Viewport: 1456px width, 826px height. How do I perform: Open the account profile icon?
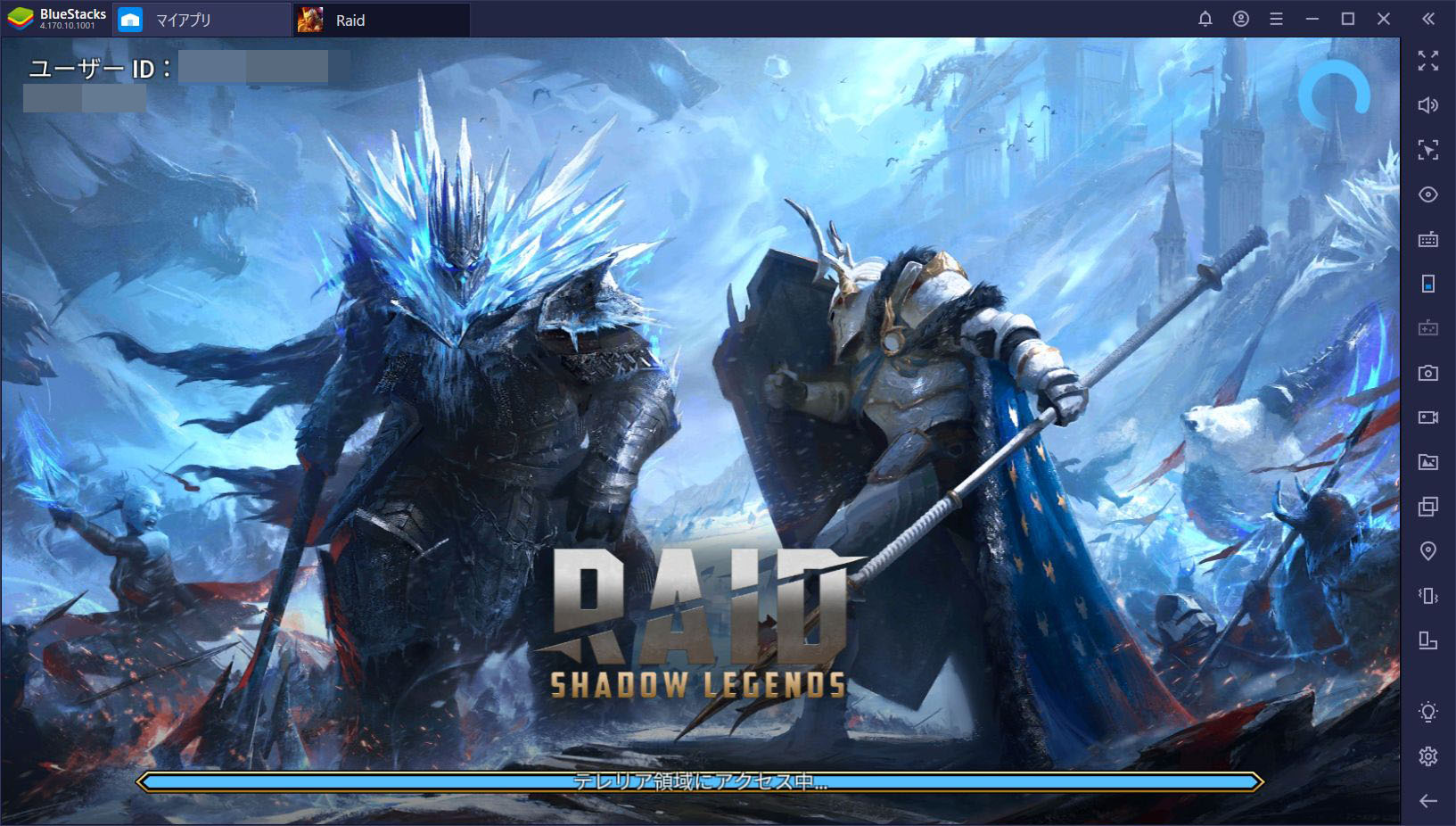pyautogui.click(x=1241, y=19)
